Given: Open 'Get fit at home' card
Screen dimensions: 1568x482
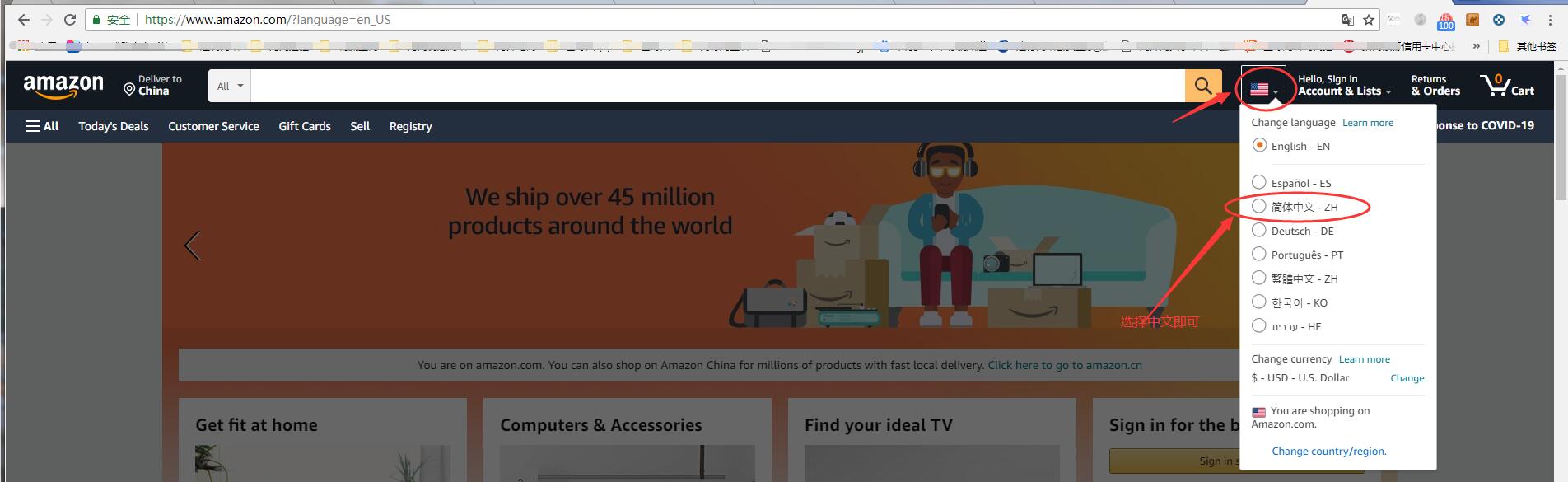Looking at the screenshot, I should pos(322,441).
